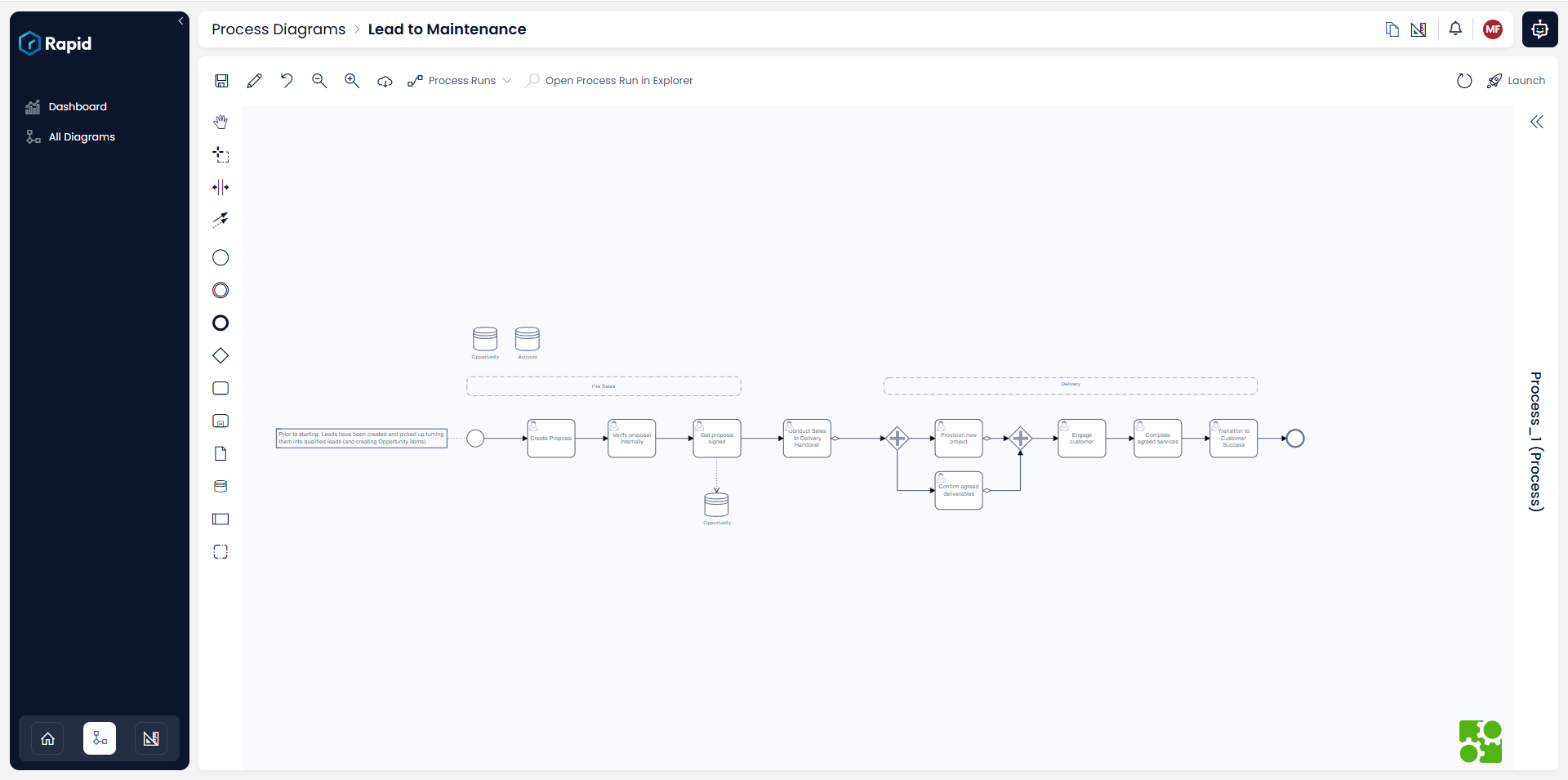Go to home via bottom sidebar icon
This screenshot has height=780, width=1568.
48,738
